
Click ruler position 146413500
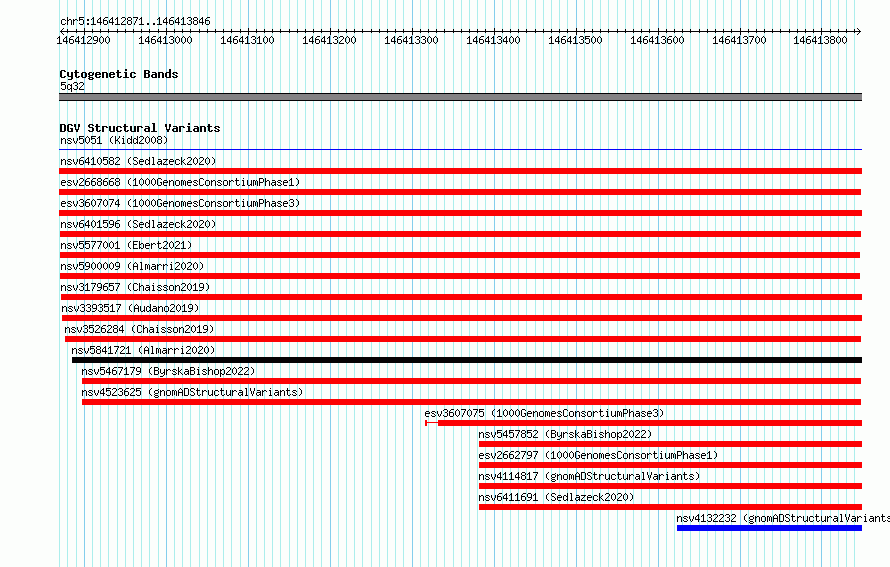point(575,40)
